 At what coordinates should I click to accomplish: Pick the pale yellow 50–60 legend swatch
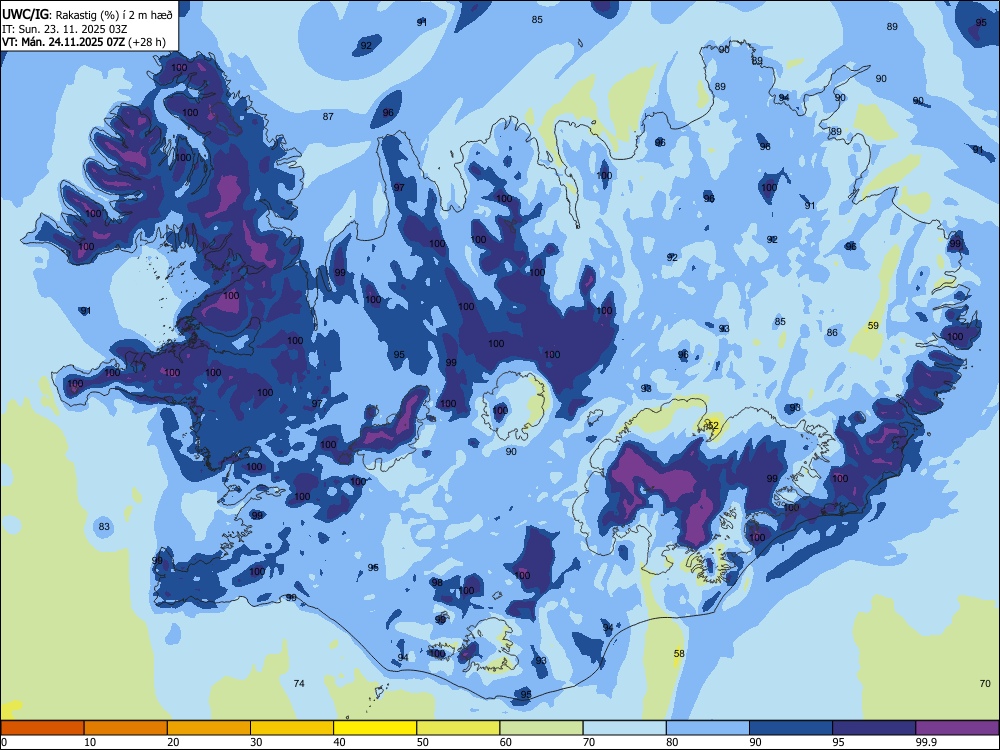458,728
